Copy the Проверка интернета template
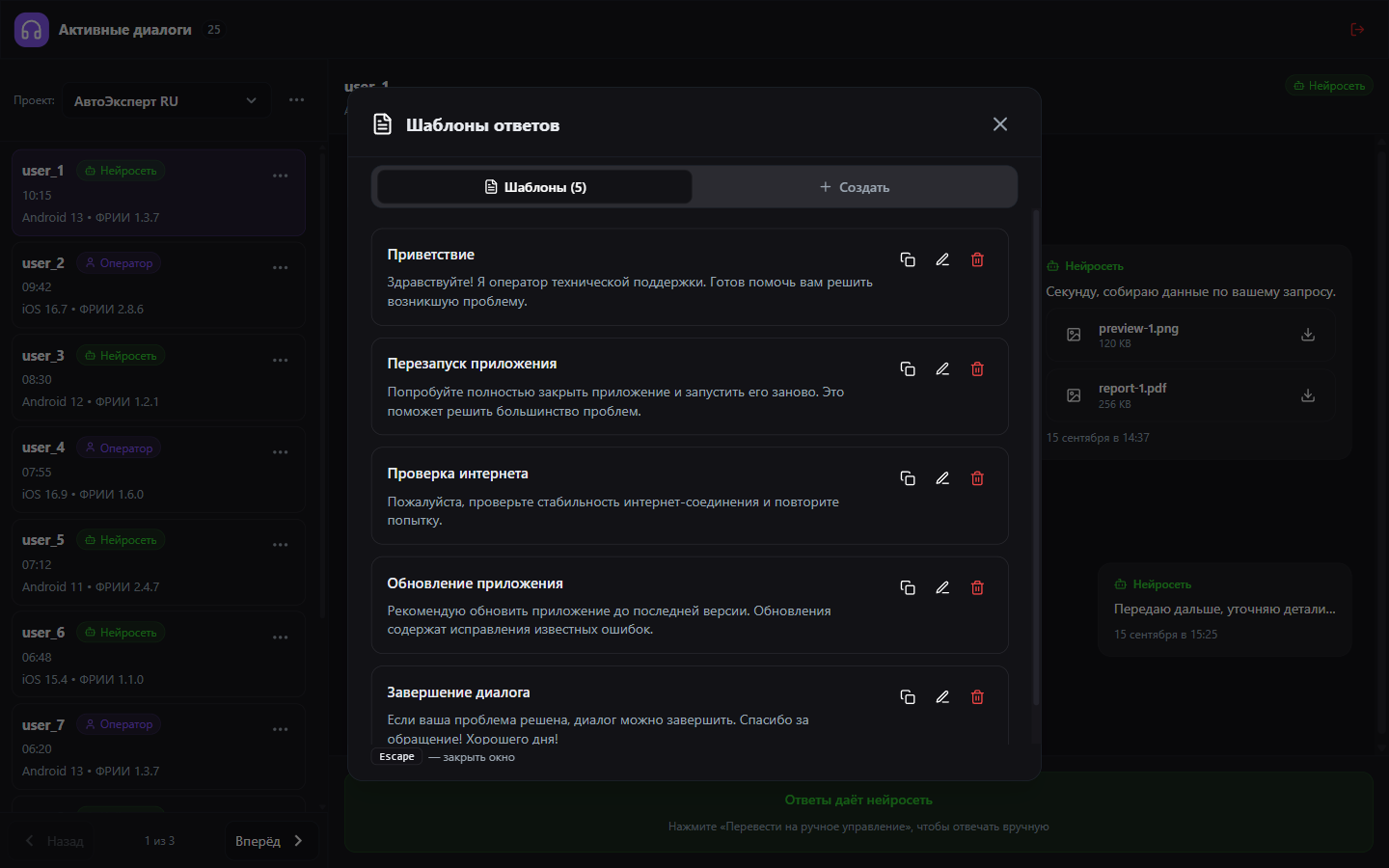1389x868 pixels. (908, 478)
